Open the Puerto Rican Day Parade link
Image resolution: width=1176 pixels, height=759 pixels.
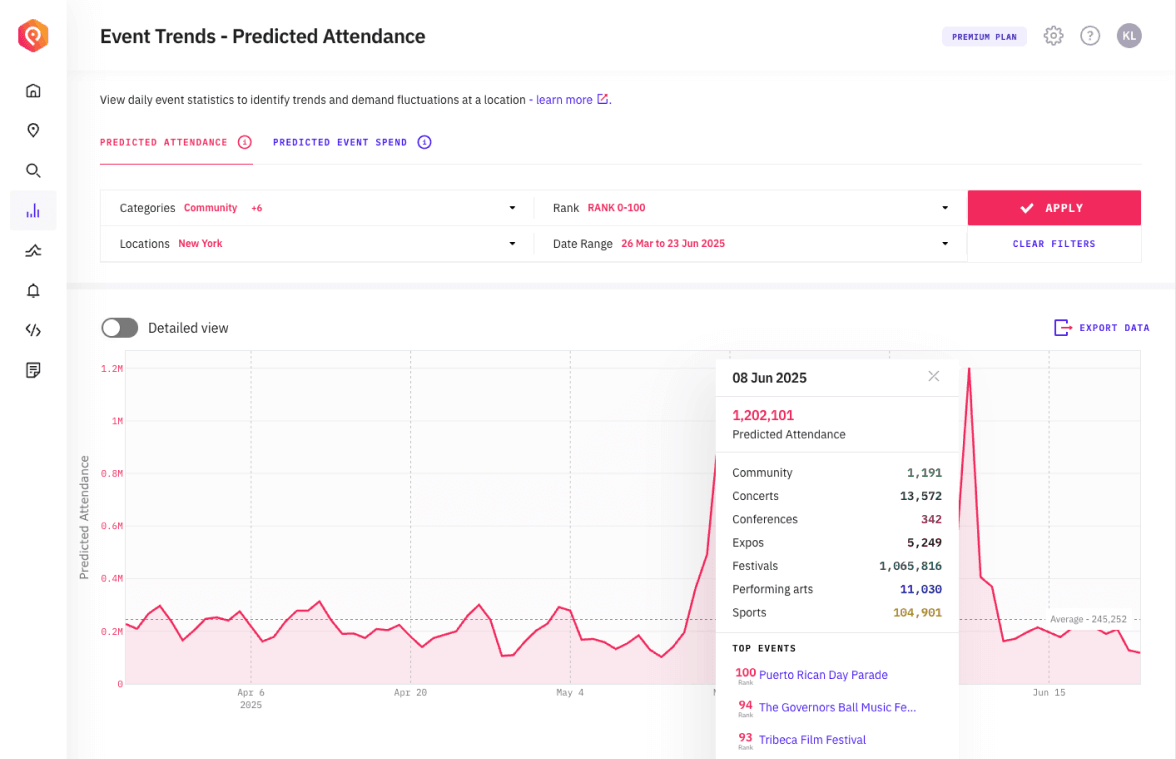[823, 675]
